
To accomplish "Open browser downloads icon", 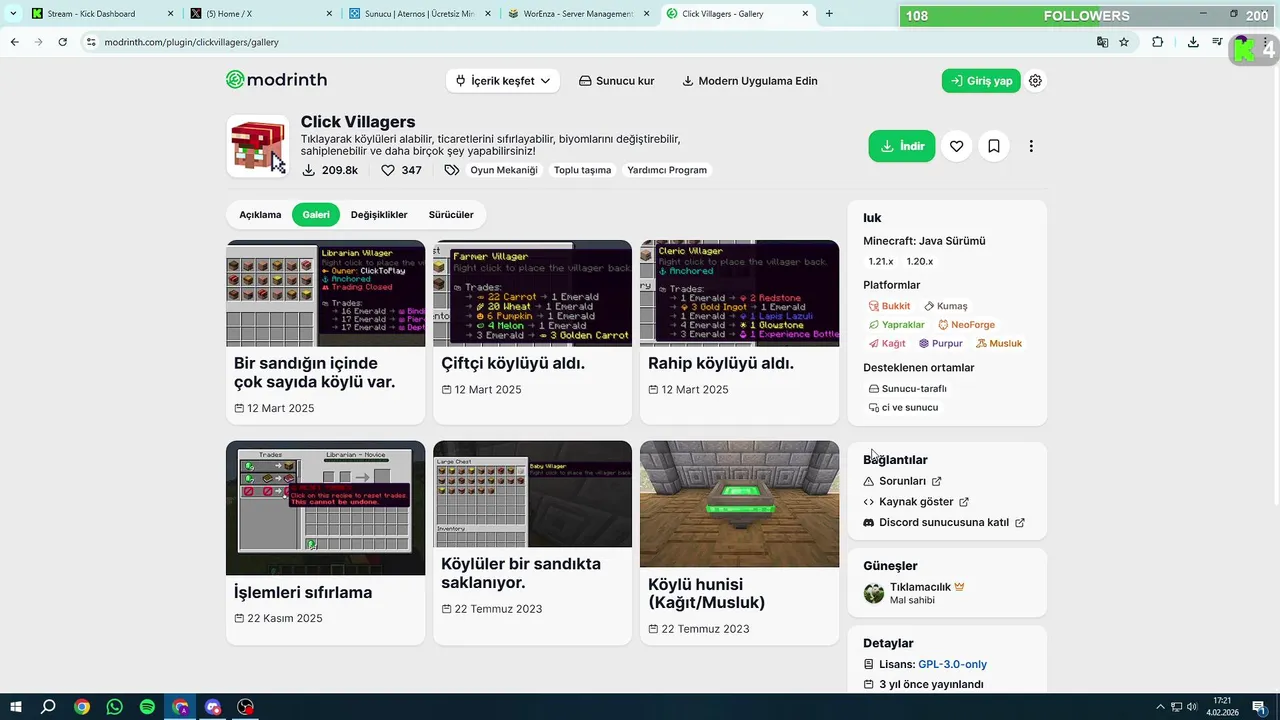I will [x=1193, y=42].
